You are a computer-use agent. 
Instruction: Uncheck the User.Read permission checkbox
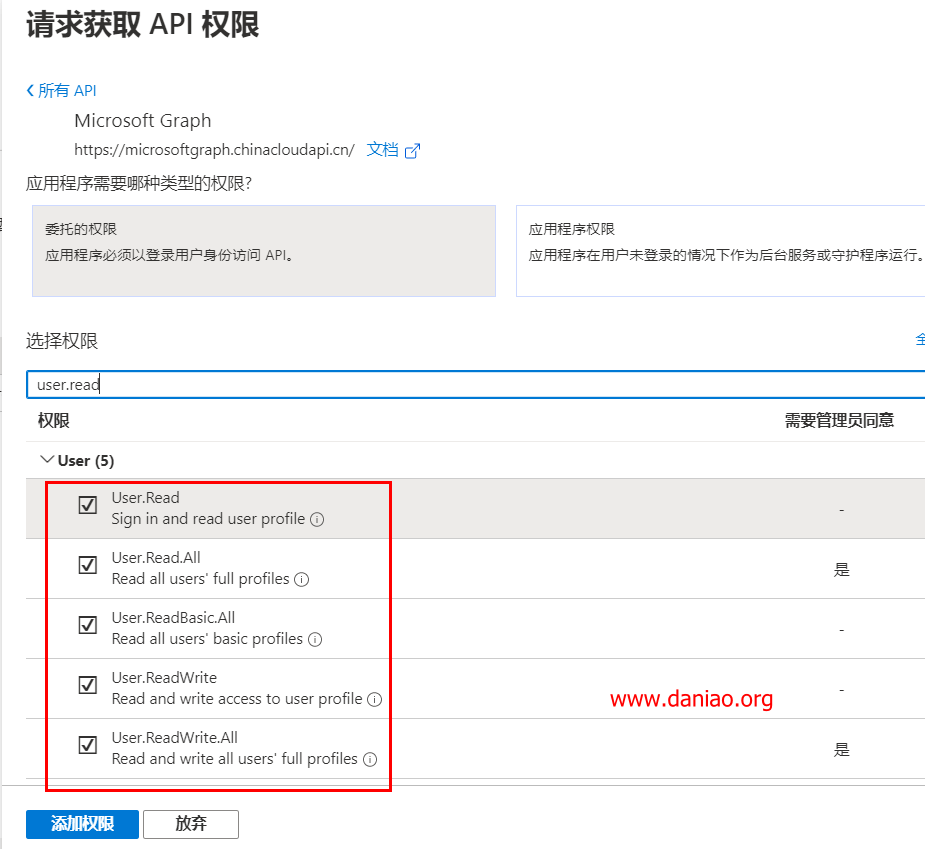(x=88, y=505)
